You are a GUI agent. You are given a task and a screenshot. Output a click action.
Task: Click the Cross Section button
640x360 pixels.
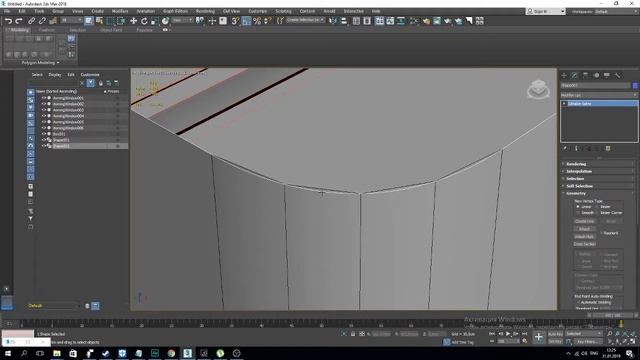pyautogui.click(x=584, y=244)
